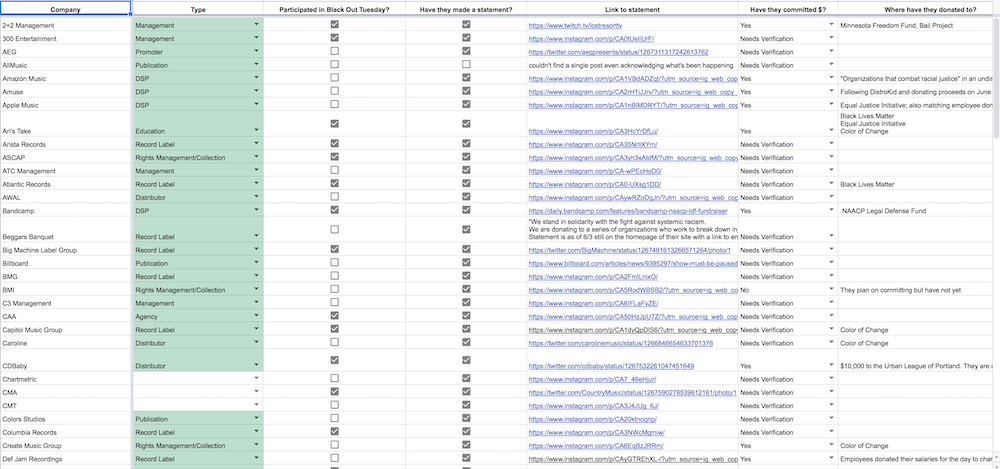
Task: Open Atlantic Records Instagram statement link
Action: tap(594, 184)
